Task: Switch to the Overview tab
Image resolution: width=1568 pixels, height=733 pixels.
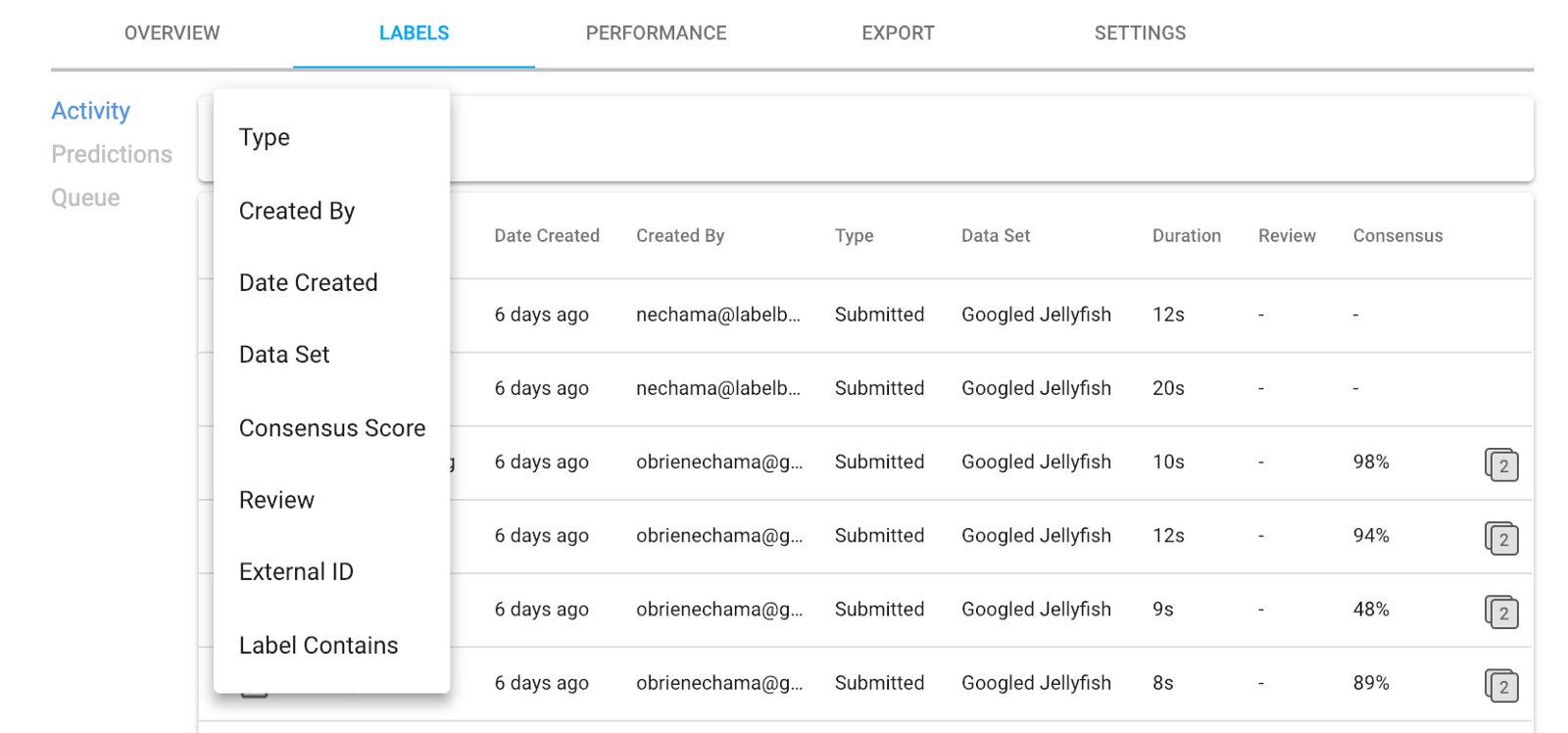Action: coord(171,33)
